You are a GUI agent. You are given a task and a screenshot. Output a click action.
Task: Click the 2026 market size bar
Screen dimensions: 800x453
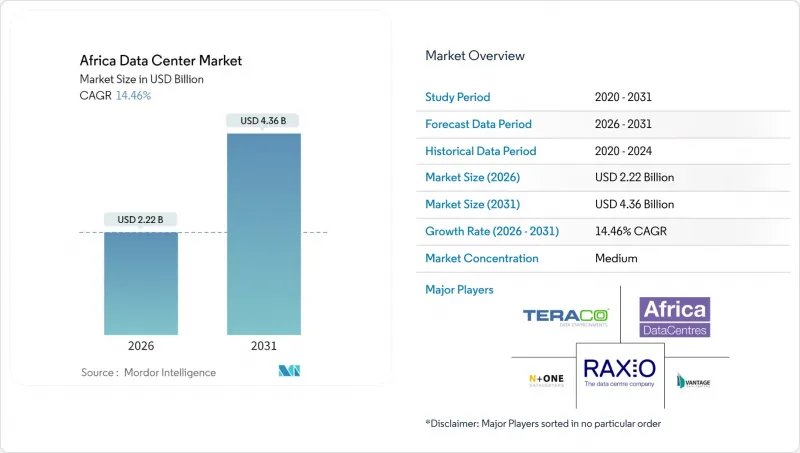[142, 283]
